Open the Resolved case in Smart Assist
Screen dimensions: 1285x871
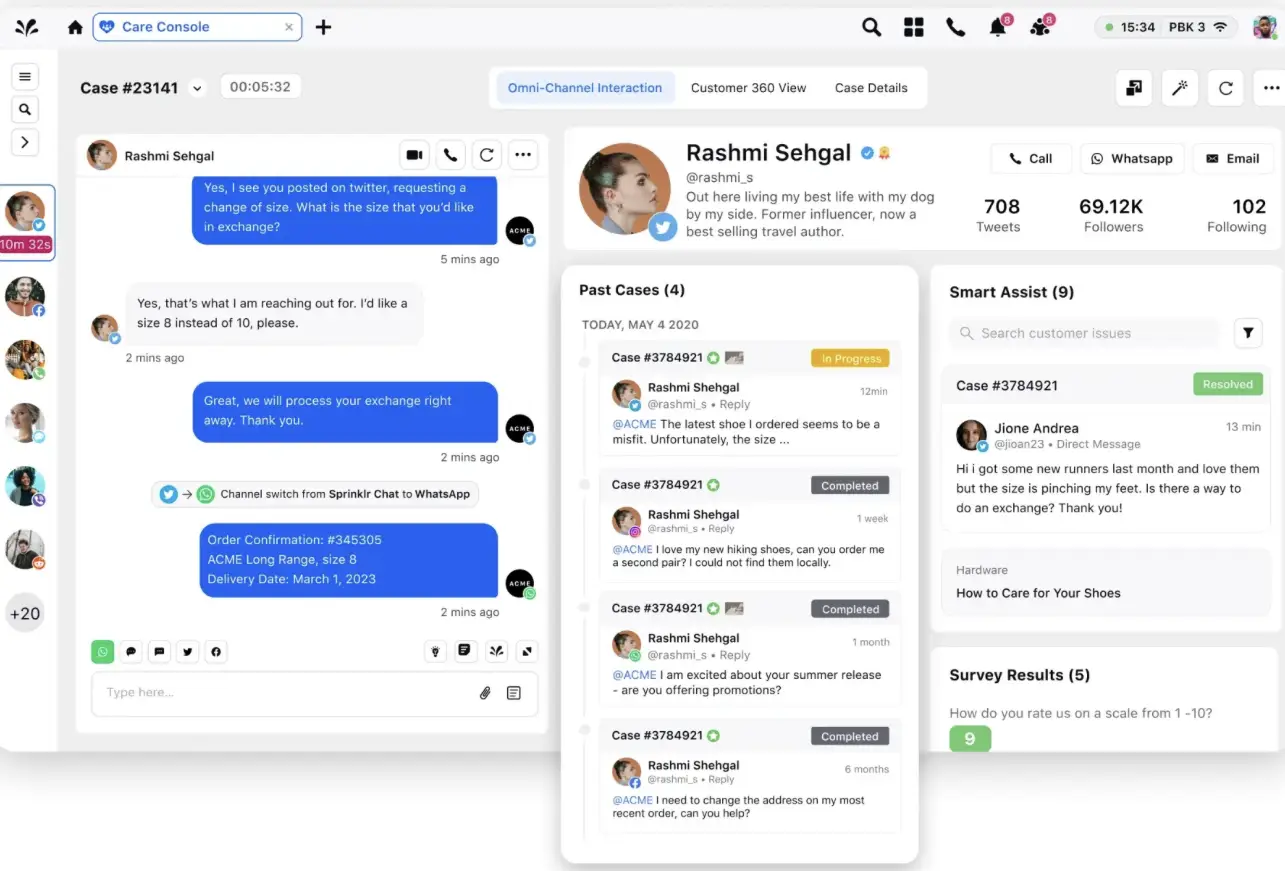(x=1106, y=448)
